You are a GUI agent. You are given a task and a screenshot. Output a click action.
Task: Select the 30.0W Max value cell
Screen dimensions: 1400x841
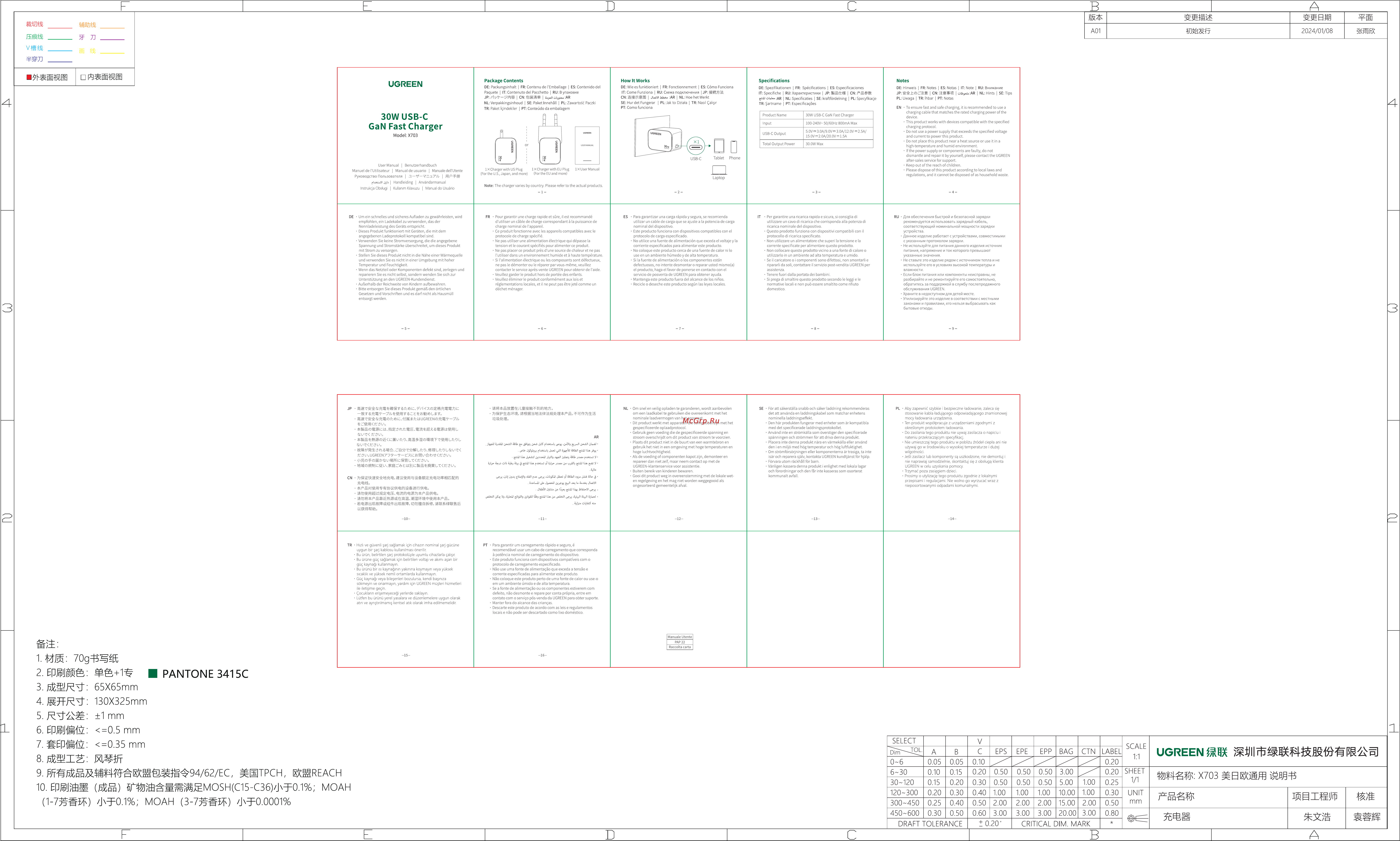point(814,144)
